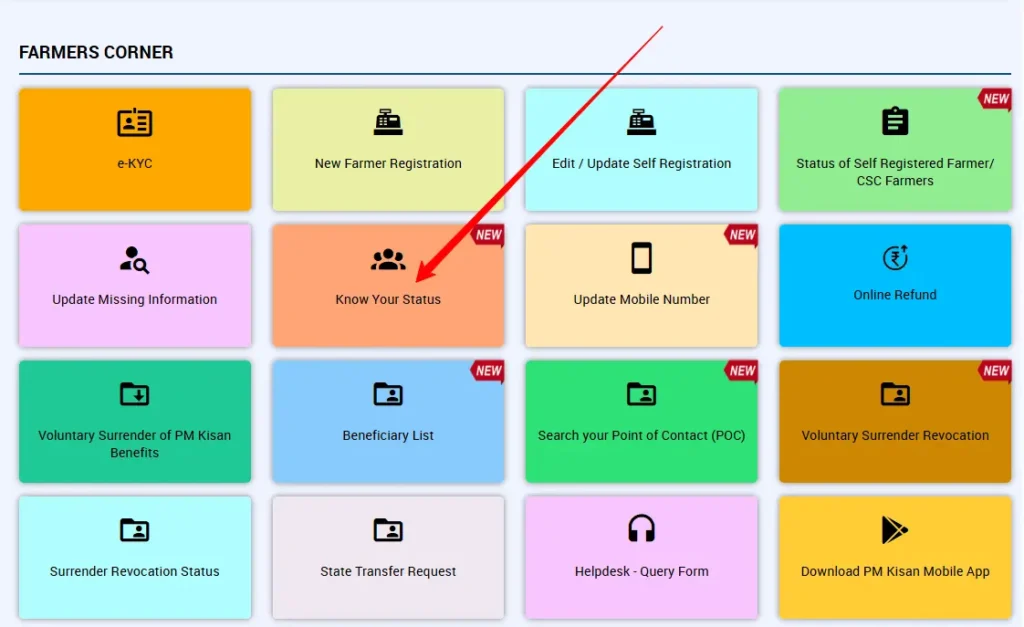The height and width of the screenshot is (627, 1024).
Task: Go to Helpdesk - Query Form label
Action: (641, 572)
